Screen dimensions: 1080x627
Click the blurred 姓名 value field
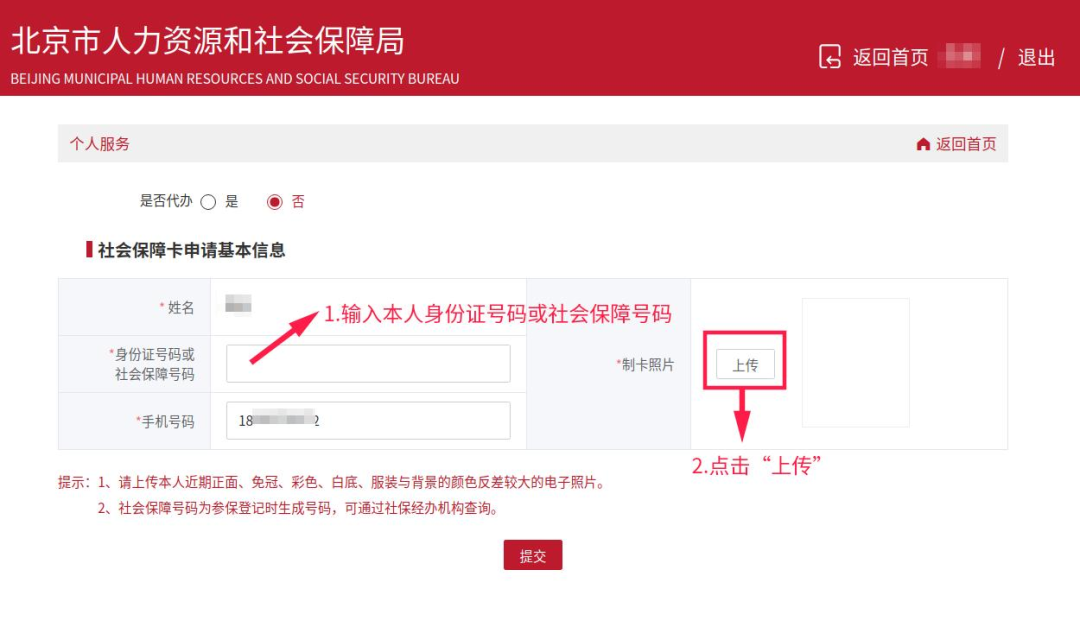(x=238, y=304)
